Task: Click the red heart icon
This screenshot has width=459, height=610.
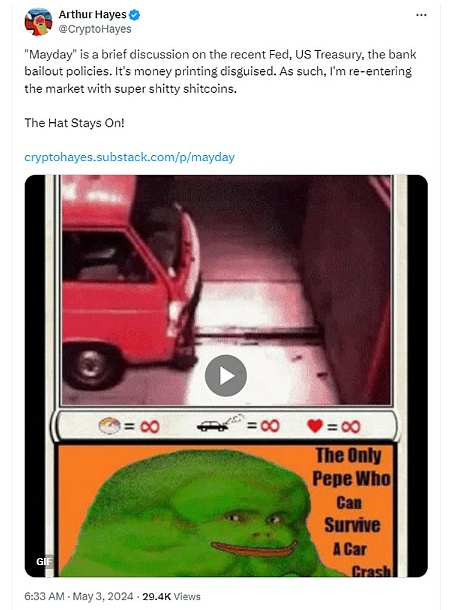Action: click(x=315, y=426)
